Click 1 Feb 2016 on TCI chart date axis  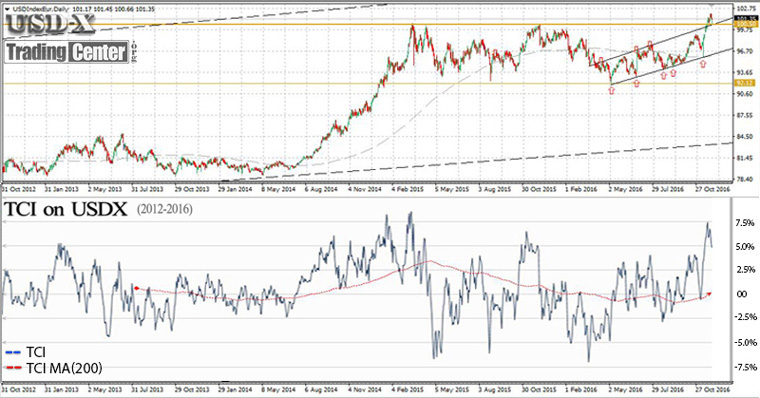click(x=581, y=389)
